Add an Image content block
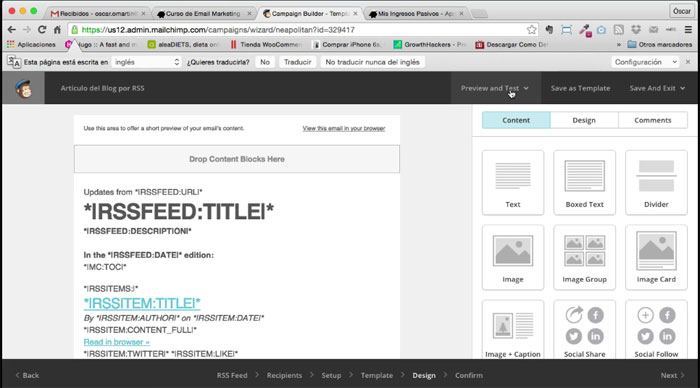 pos(512,257)
